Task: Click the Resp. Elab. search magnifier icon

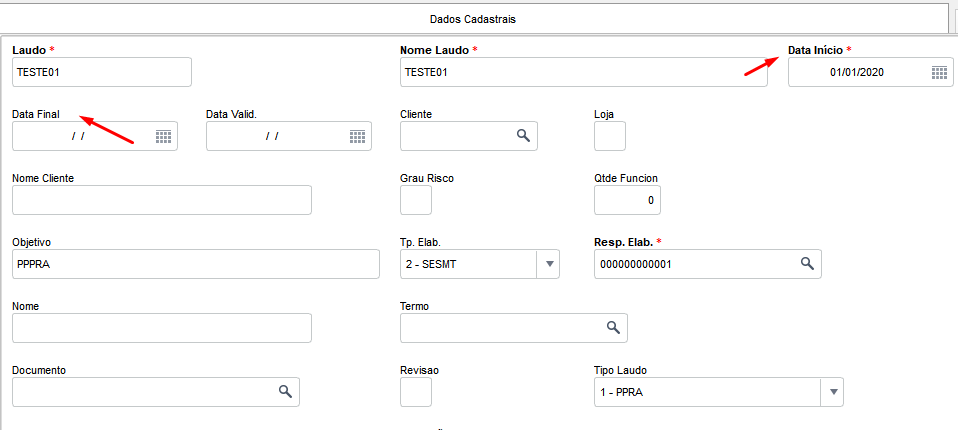Action: pyautogui.click(x=807, y=263)
